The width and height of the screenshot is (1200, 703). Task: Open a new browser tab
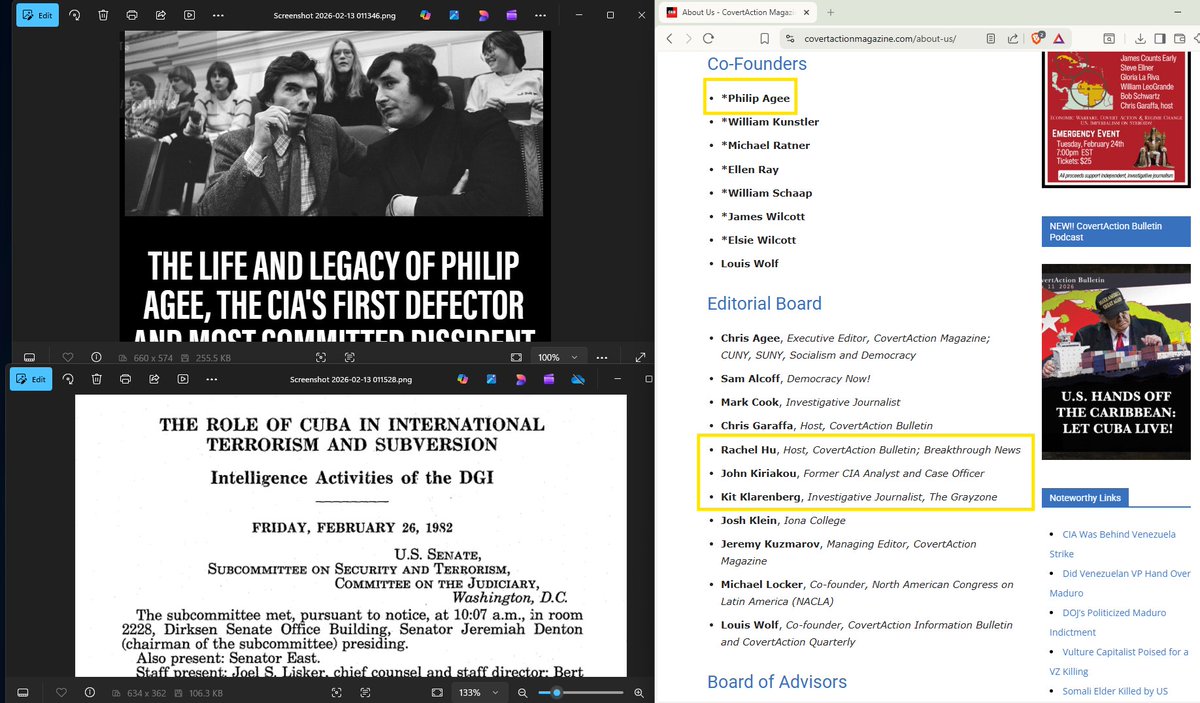coord(831,12)
